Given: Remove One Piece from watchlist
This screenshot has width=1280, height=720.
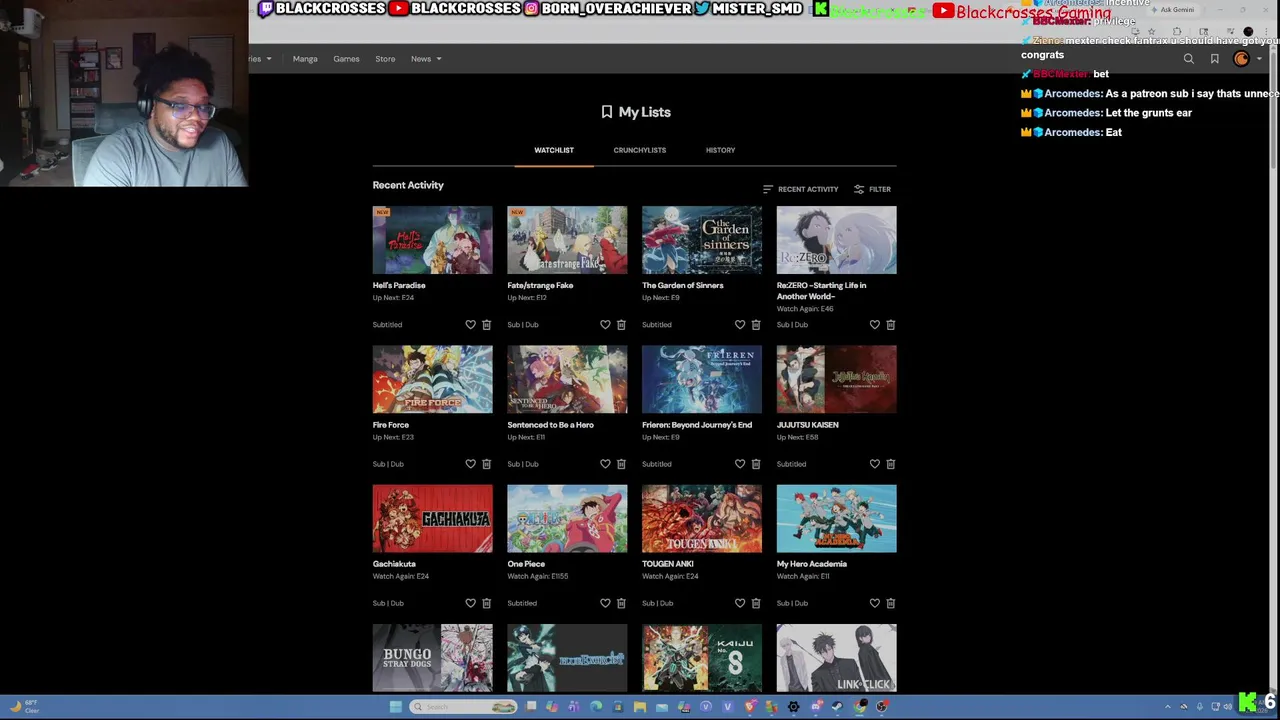Looking at the screenshot, I should [621, 603].
